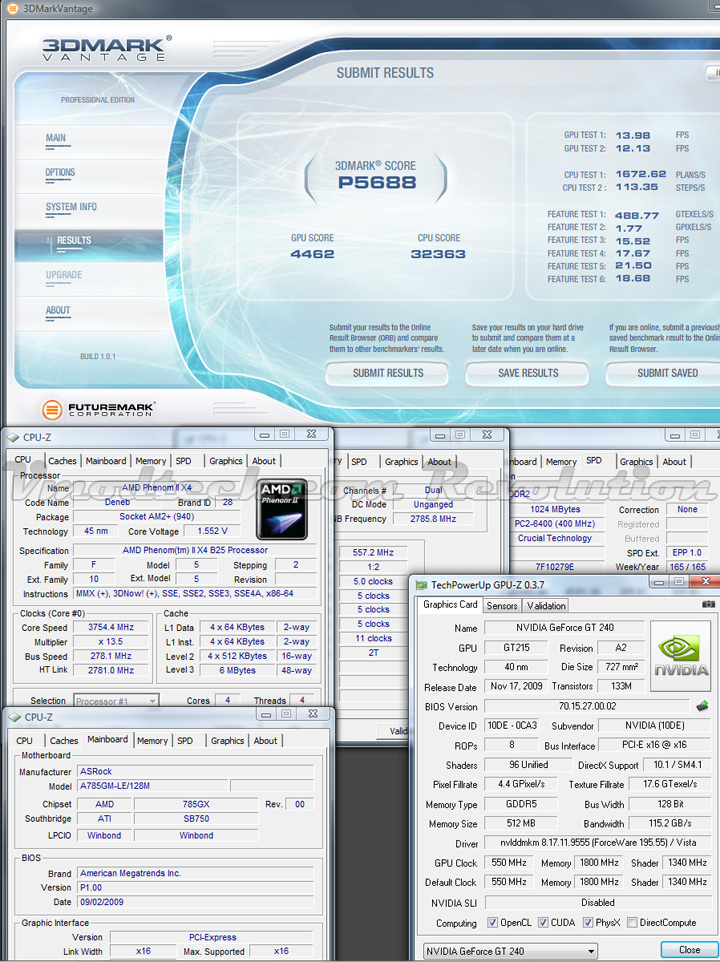This screenshot has height=962, width=720.
Task: Click the Socket AM2+ (940) package value
Action: pyautogui.click(x=156, y=517)
